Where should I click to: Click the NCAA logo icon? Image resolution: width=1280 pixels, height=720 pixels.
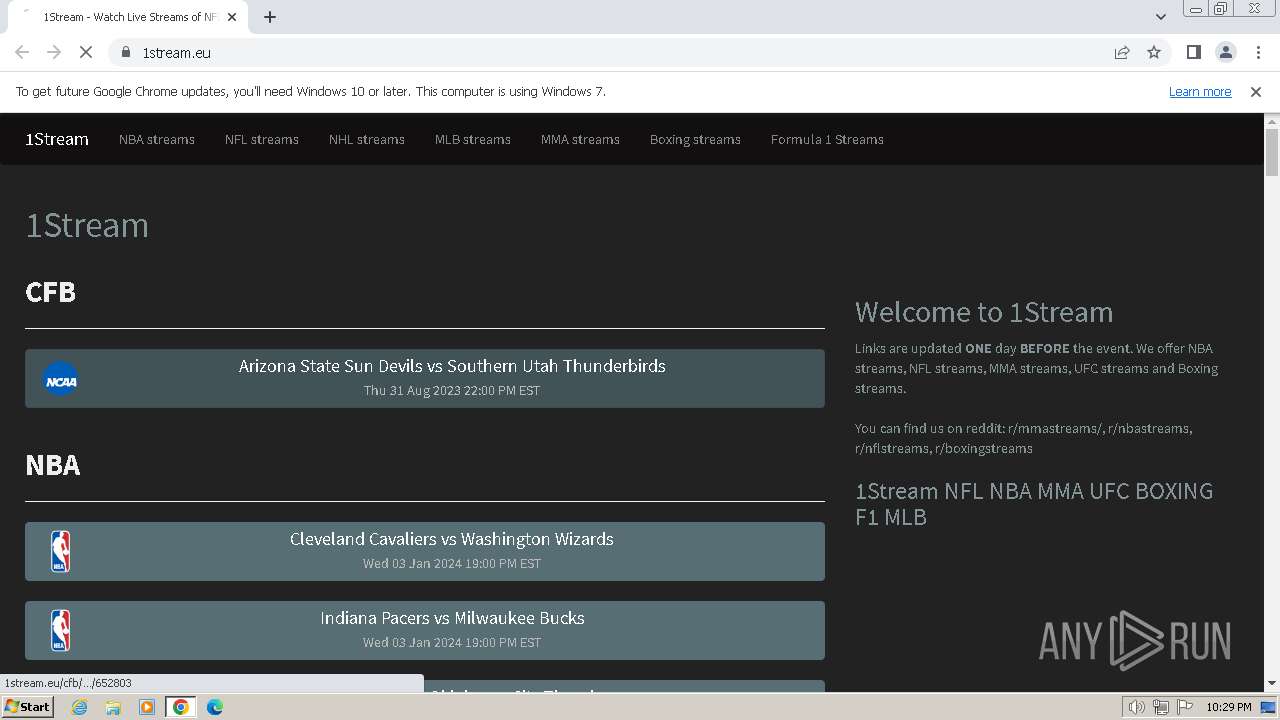pos(60,379)
